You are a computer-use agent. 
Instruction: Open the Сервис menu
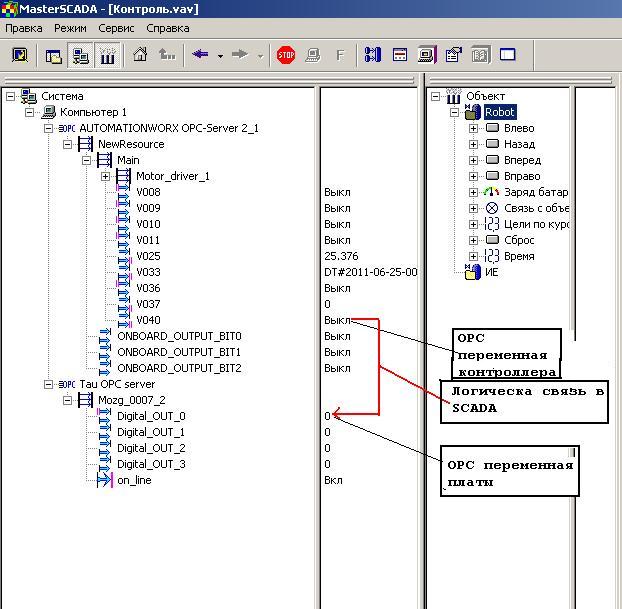(x=117, y=28)
